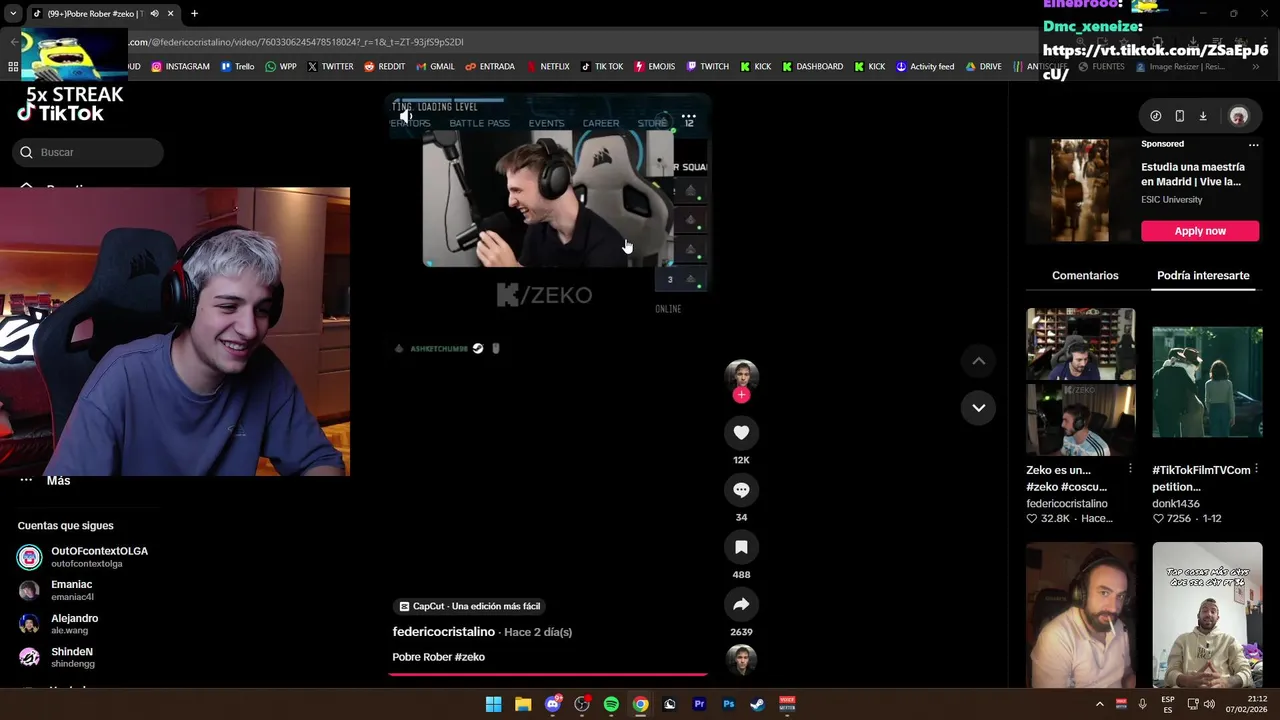Click the donk1436 author name
Viewport: 1280px width, 720px height.
(x=1176, y=504)
